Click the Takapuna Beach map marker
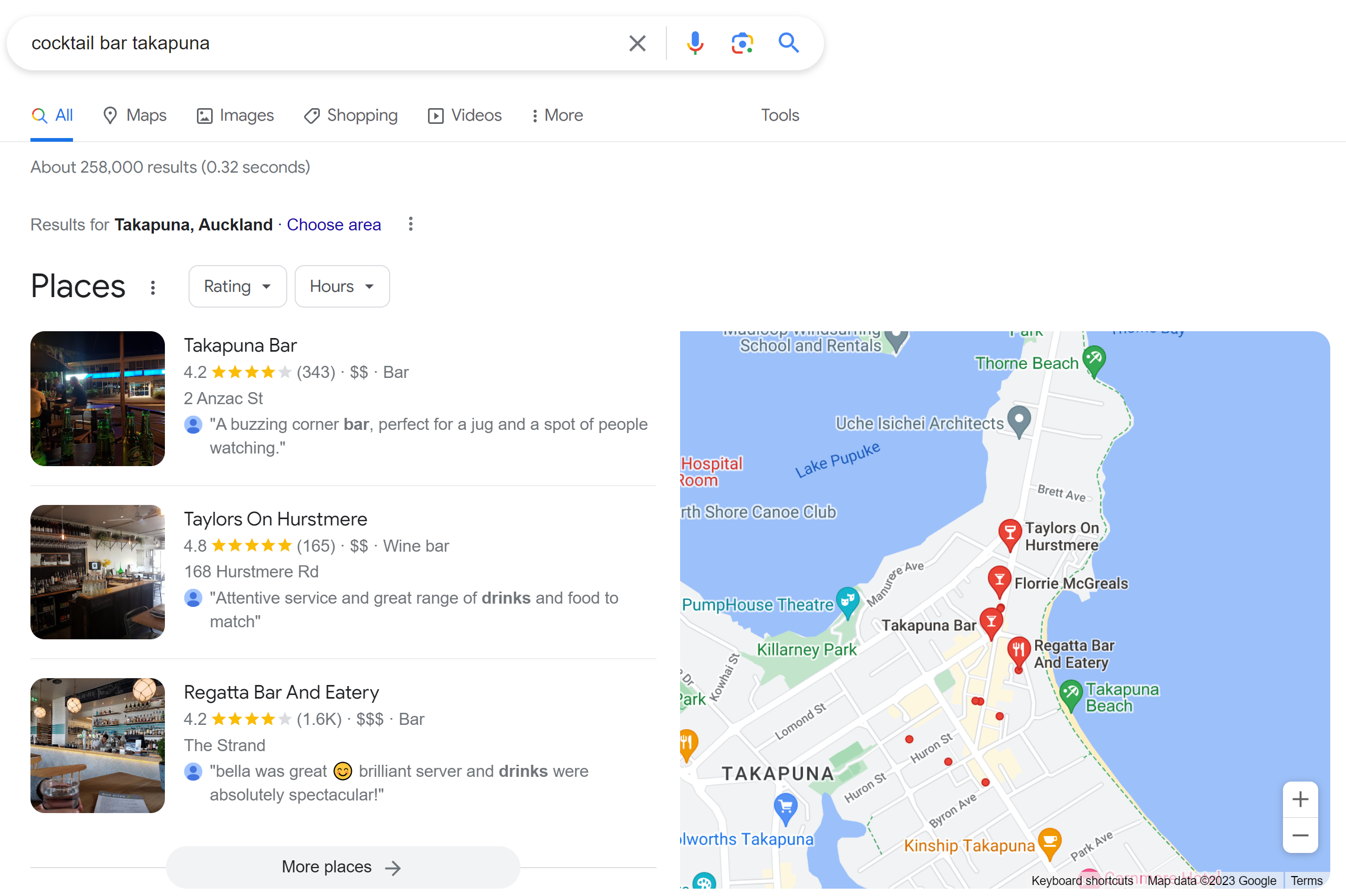This screenshot has height=896, width=1346. click(1070, 695)
